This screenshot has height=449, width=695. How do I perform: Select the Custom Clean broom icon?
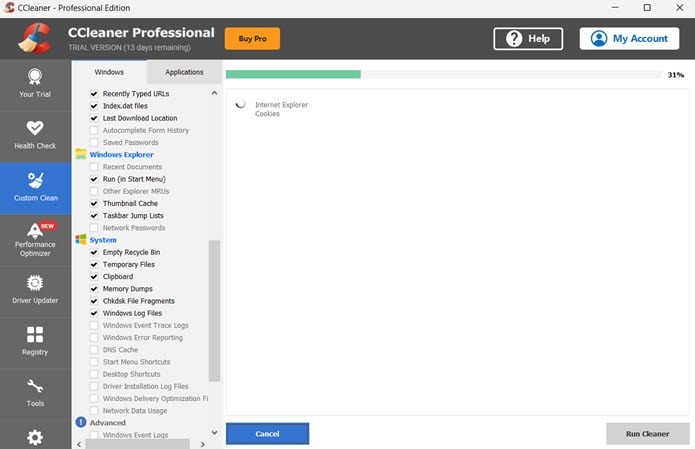point(35,180)
